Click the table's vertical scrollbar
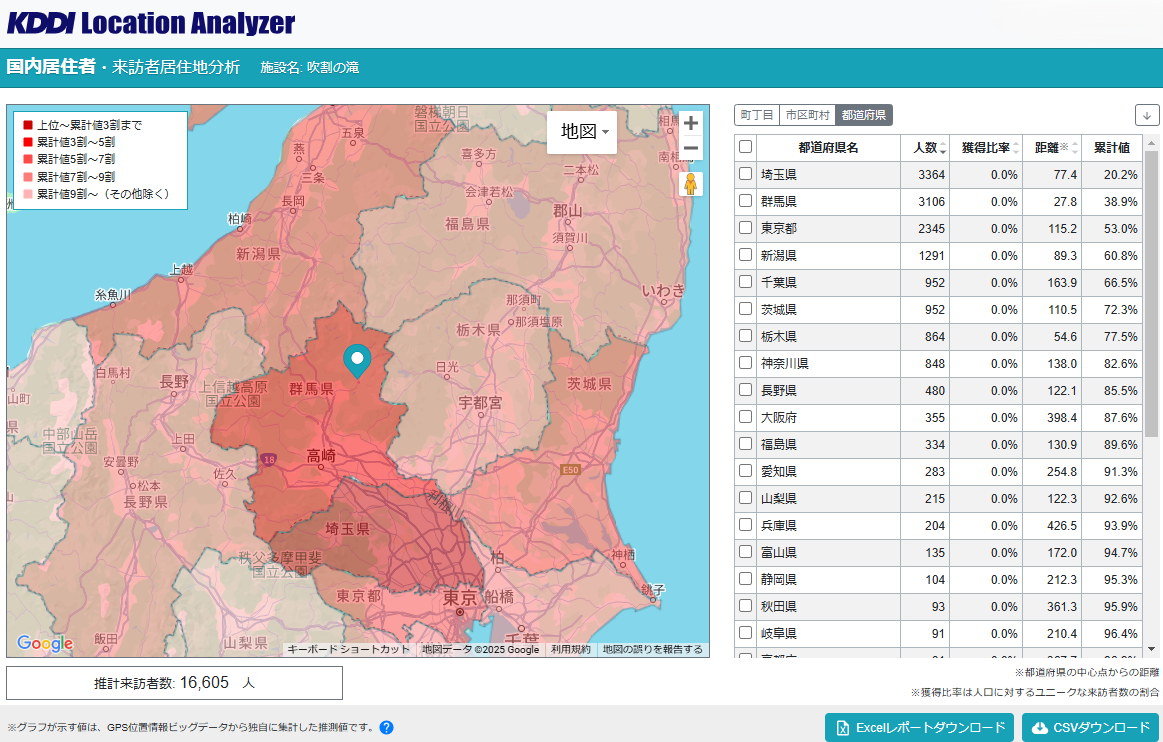This screenshot has height=742, width=1163. click(x=1151, y=300)
